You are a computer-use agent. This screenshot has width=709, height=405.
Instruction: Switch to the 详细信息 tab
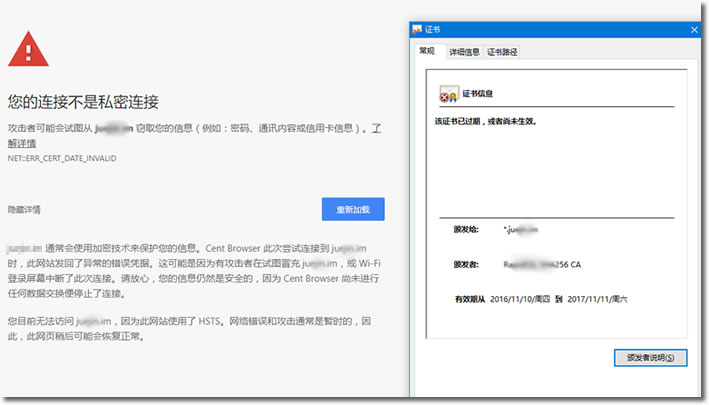coord(463,52)
